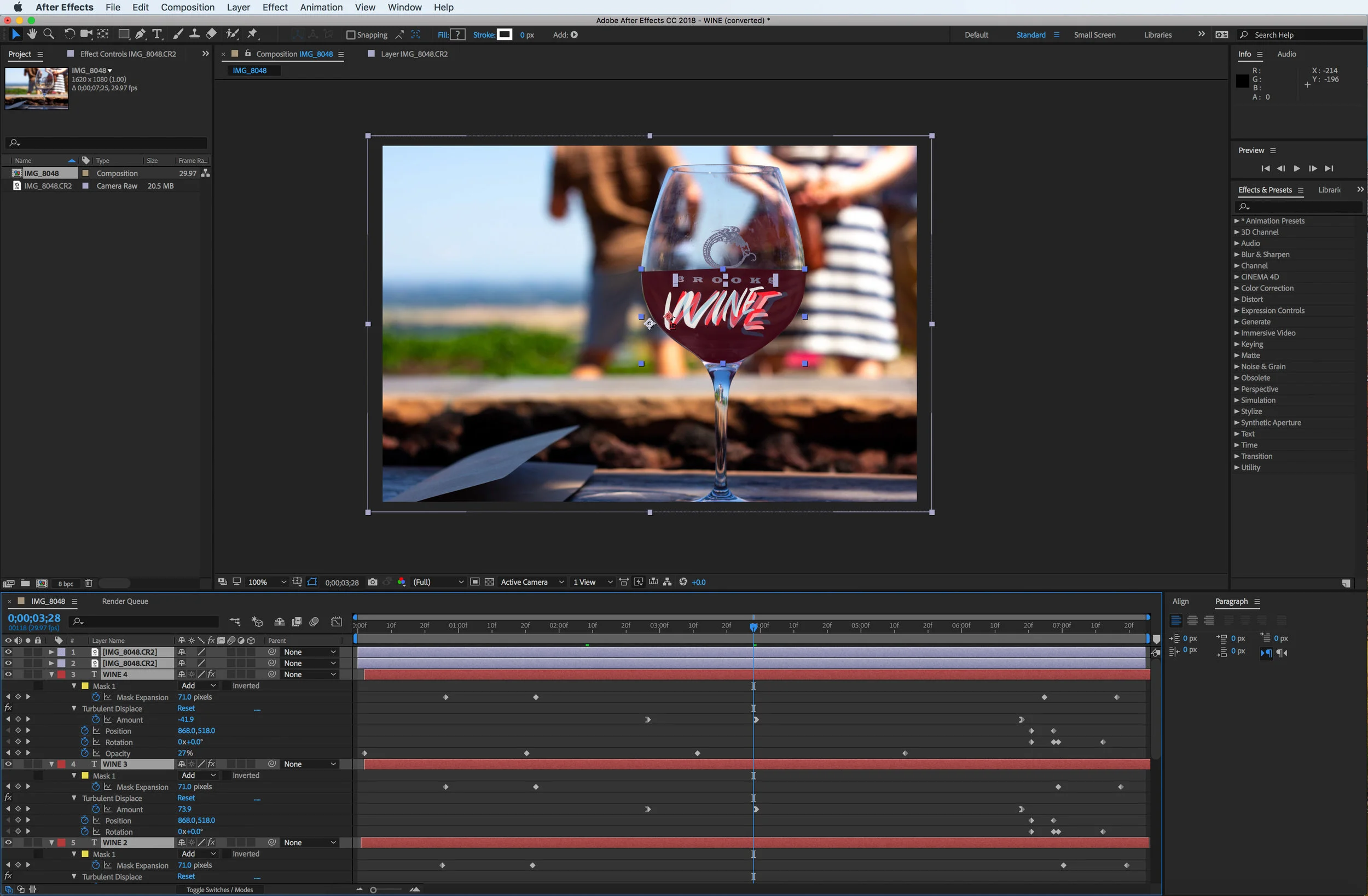The image size is (1368, 896).
Task: Select the Unified Camera tool
Action: 86,34
